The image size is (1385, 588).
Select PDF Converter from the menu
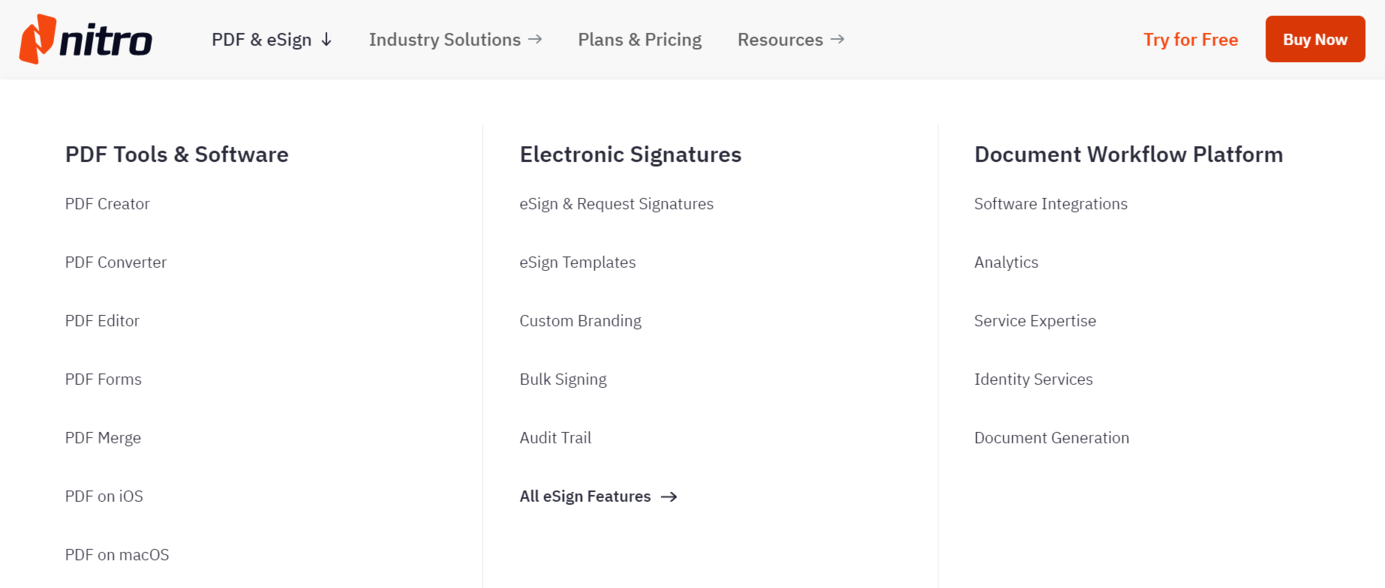pyautogui.click(x=116, y=262)
